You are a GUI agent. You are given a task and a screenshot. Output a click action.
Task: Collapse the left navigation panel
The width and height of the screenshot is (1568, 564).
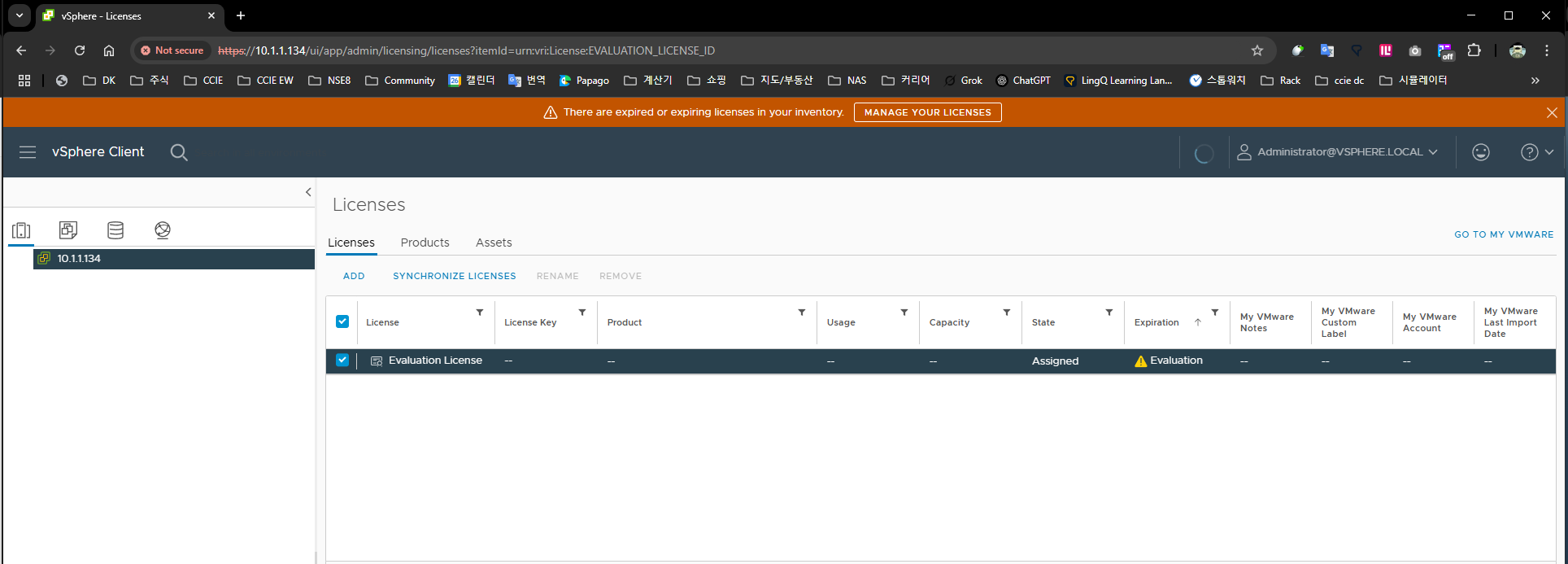click(308, 192)
